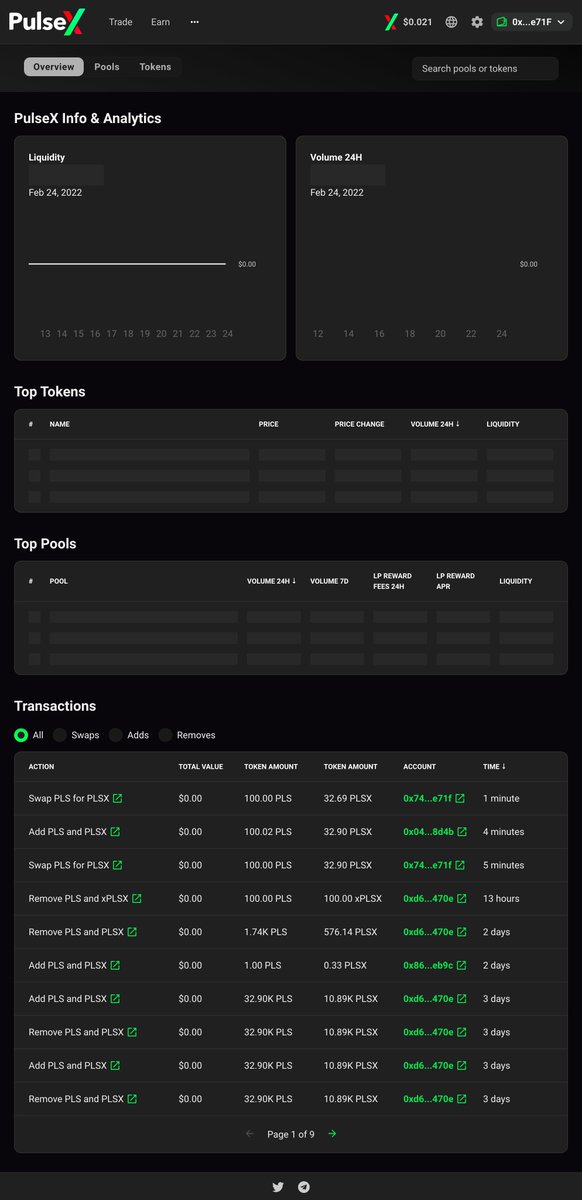Viewport: 582px width, 1200px height.
Task: Open external icon beside 1 minute account
Action: (x=460, y=798)
